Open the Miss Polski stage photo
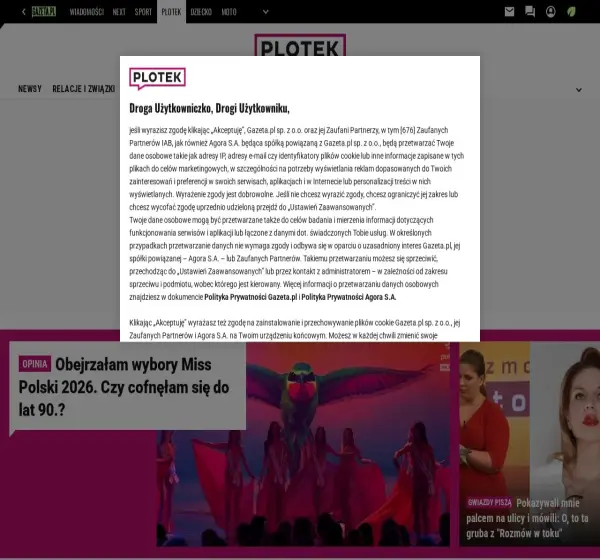The height and width of the screenshot is (560, 600). [303, 444]
